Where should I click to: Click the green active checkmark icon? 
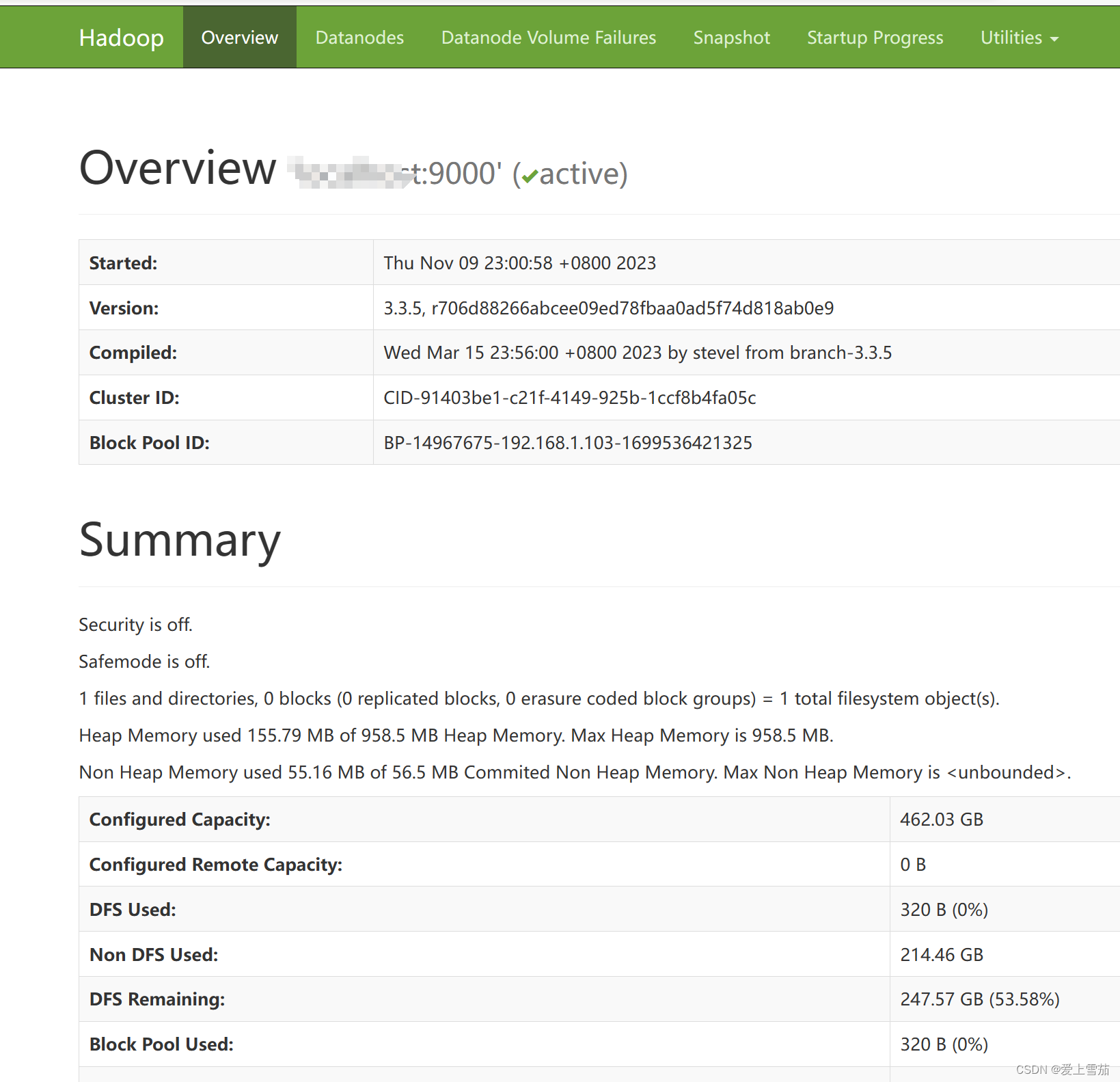pyautogui.click(x=530, y=177)
